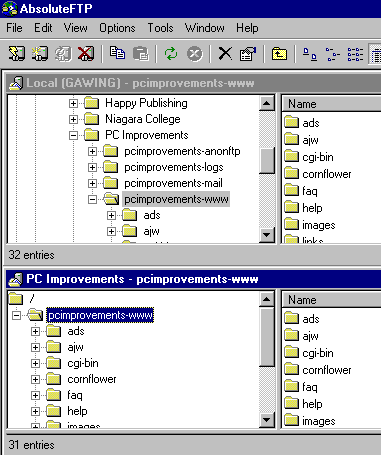The width and height of the screenshot is (381, 455).
Task: Select the pcimprovements-logs tree folder
Action: tap(174, 167)
